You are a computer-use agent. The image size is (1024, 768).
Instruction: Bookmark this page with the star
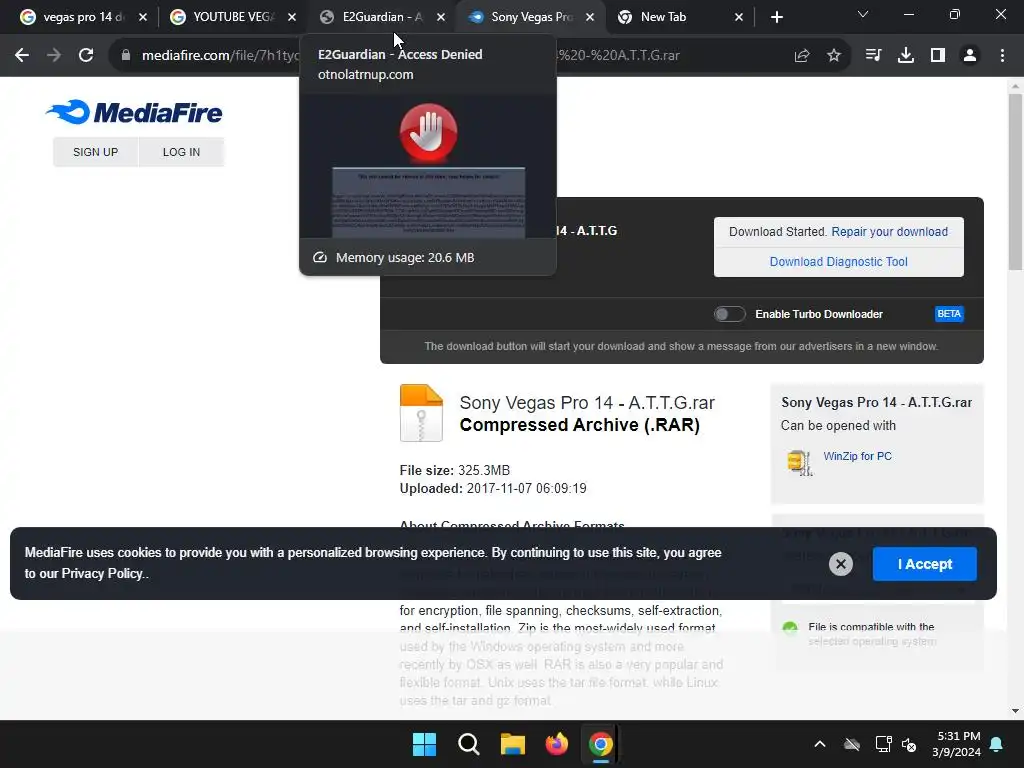click(x=834, y=56)
